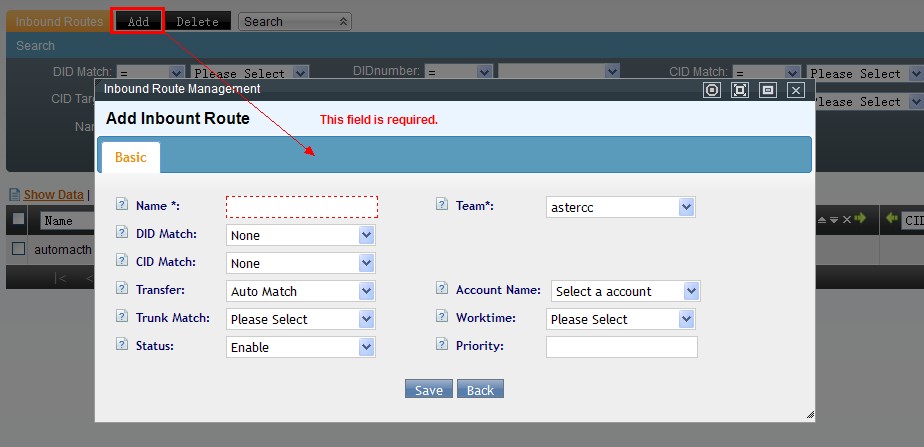924x447 pixels.
Task: Open the Transfer dropdown showing Auto Match
Action: click(301, 291)
